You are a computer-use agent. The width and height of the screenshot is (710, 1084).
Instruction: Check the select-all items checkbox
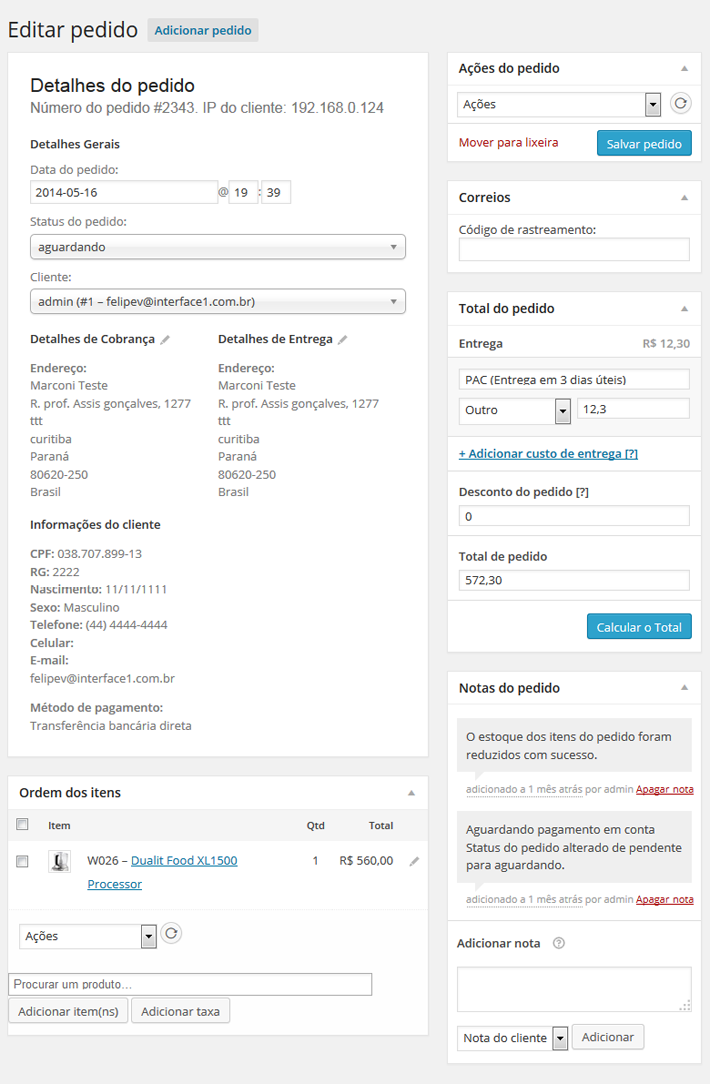22,824
